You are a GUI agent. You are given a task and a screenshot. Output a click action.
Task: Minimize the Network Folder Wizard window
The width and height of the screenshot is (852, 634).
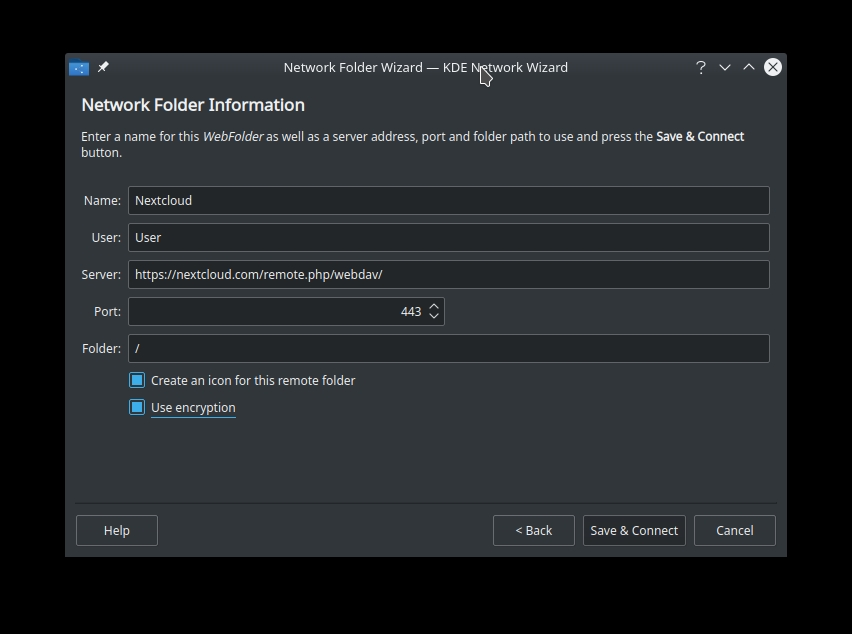pos(724,67)
